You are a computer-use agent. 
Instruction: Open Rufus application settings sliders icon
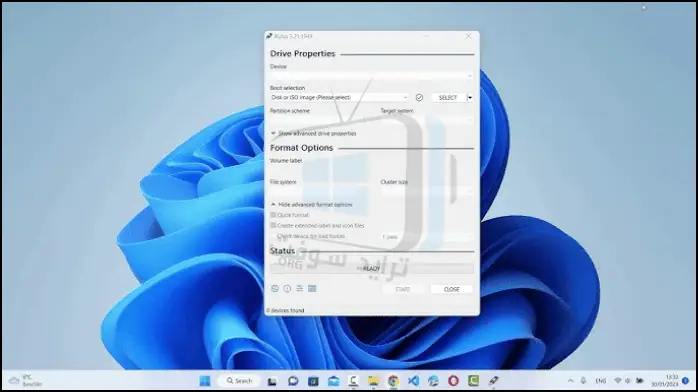(300, 289)
